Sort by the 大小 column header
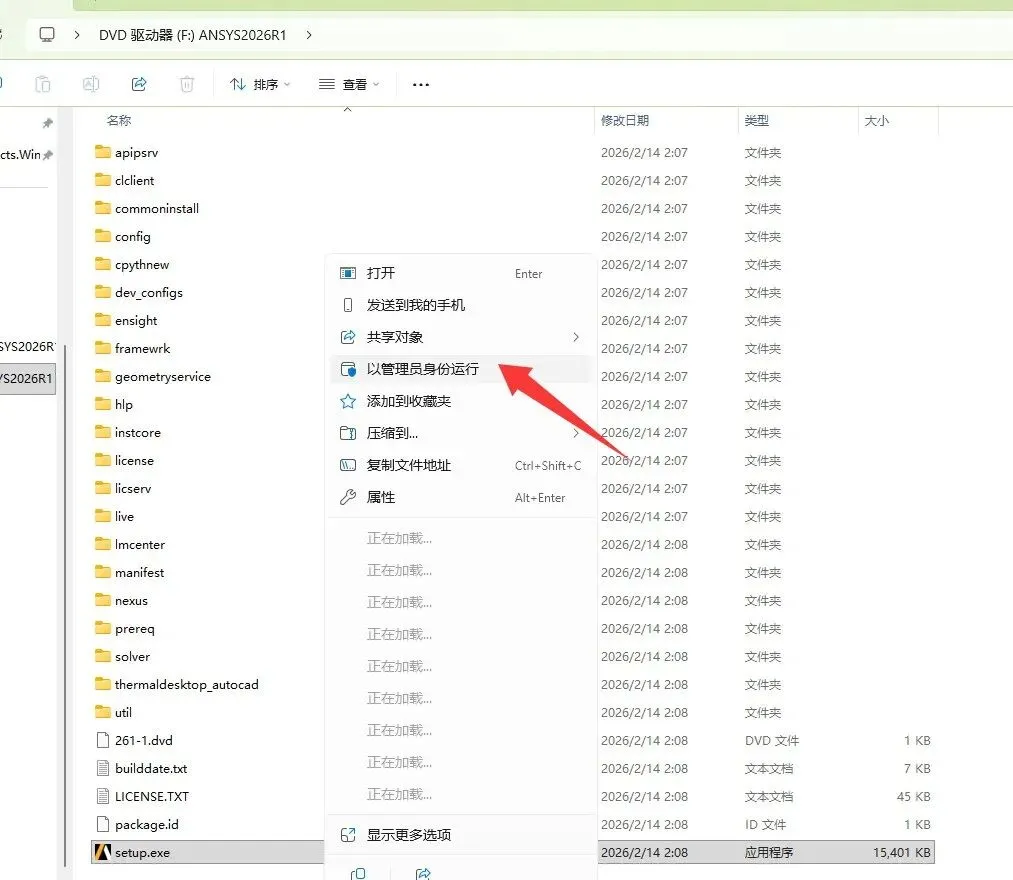 [x=877, y=120]
